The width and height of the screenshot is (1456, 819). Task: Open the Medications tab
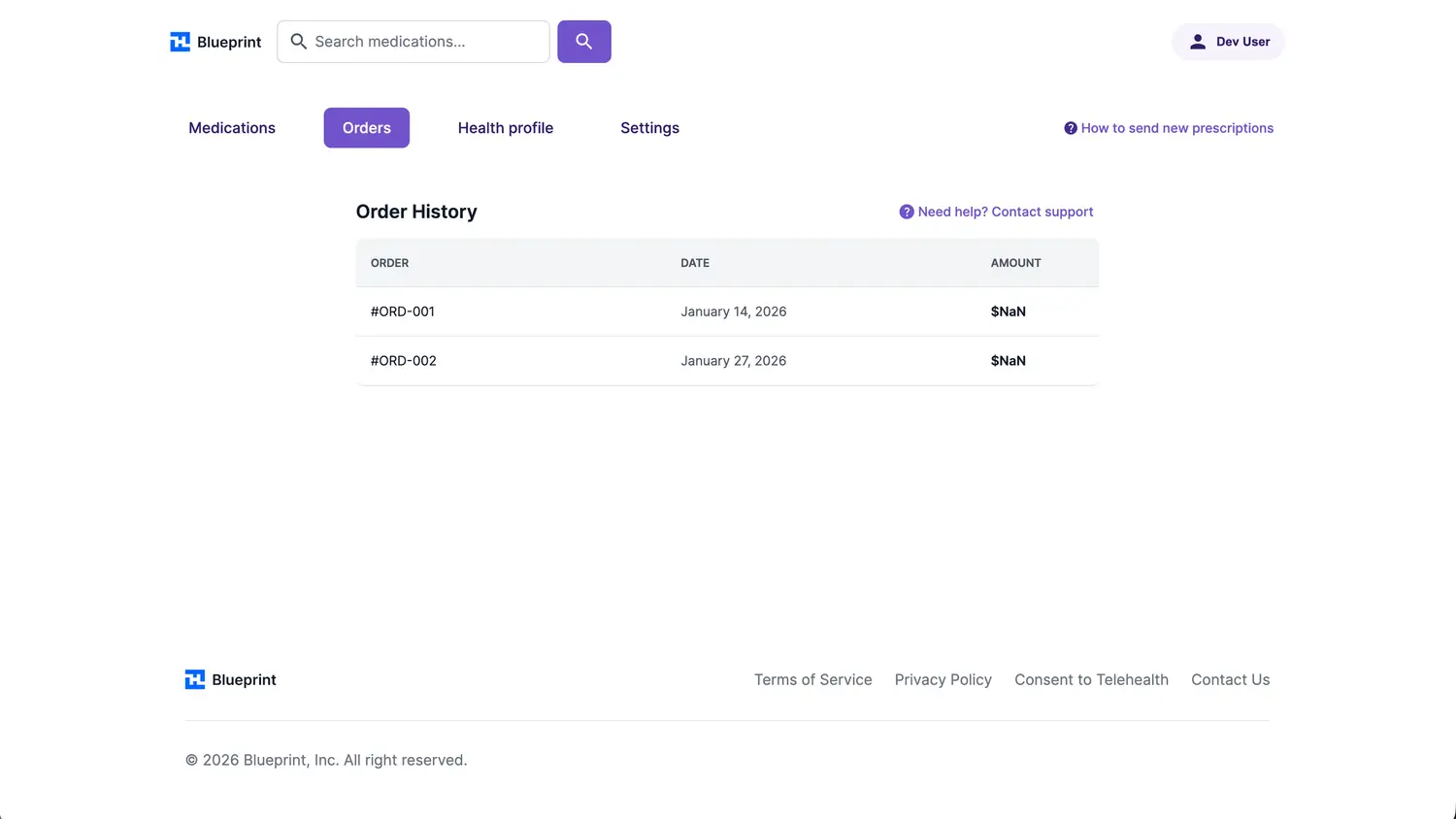tap(232, 128)
